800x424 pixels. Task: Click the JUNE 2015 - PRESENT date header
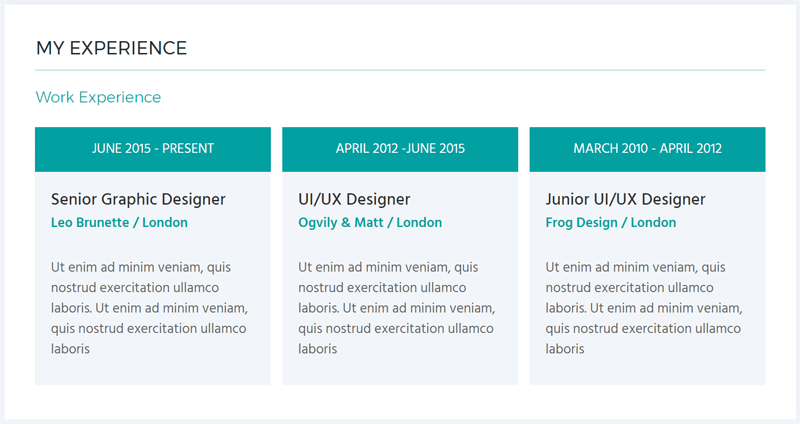(153, 148)
